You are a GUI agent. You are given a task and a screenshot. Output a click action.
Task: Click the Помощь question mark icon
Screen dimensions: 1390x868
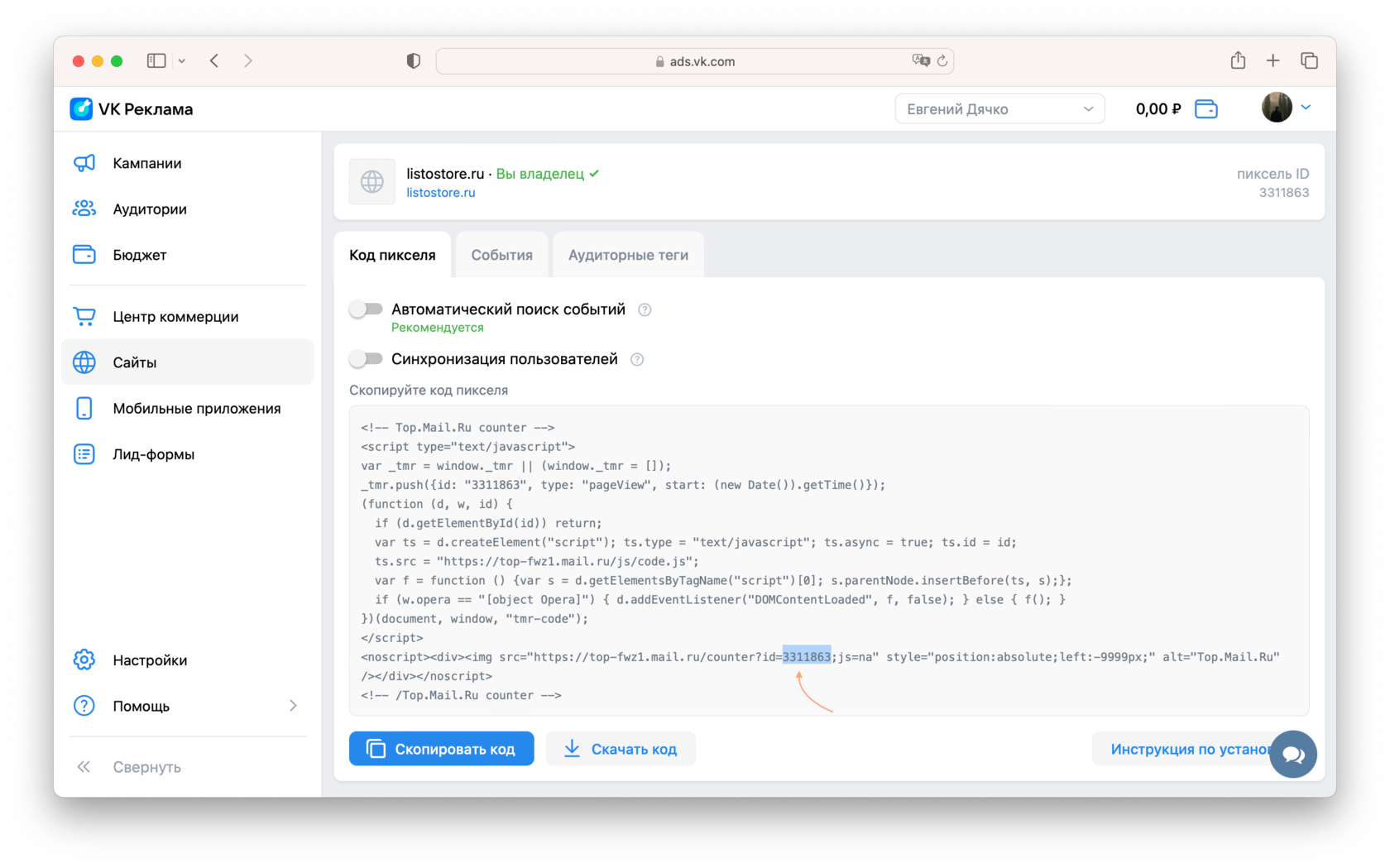[x=84, y=706]
